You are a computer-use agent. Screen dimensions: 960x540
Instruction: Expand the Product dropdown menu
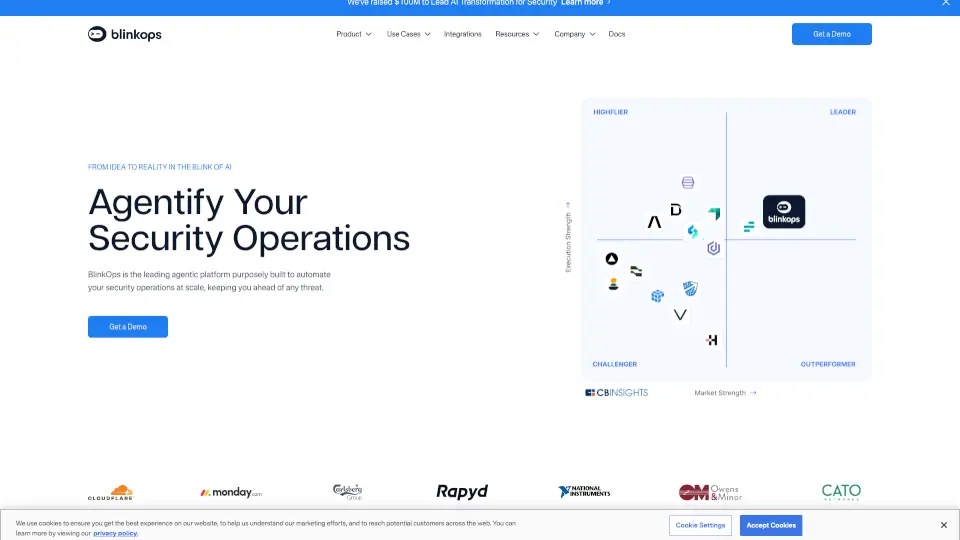354,34
